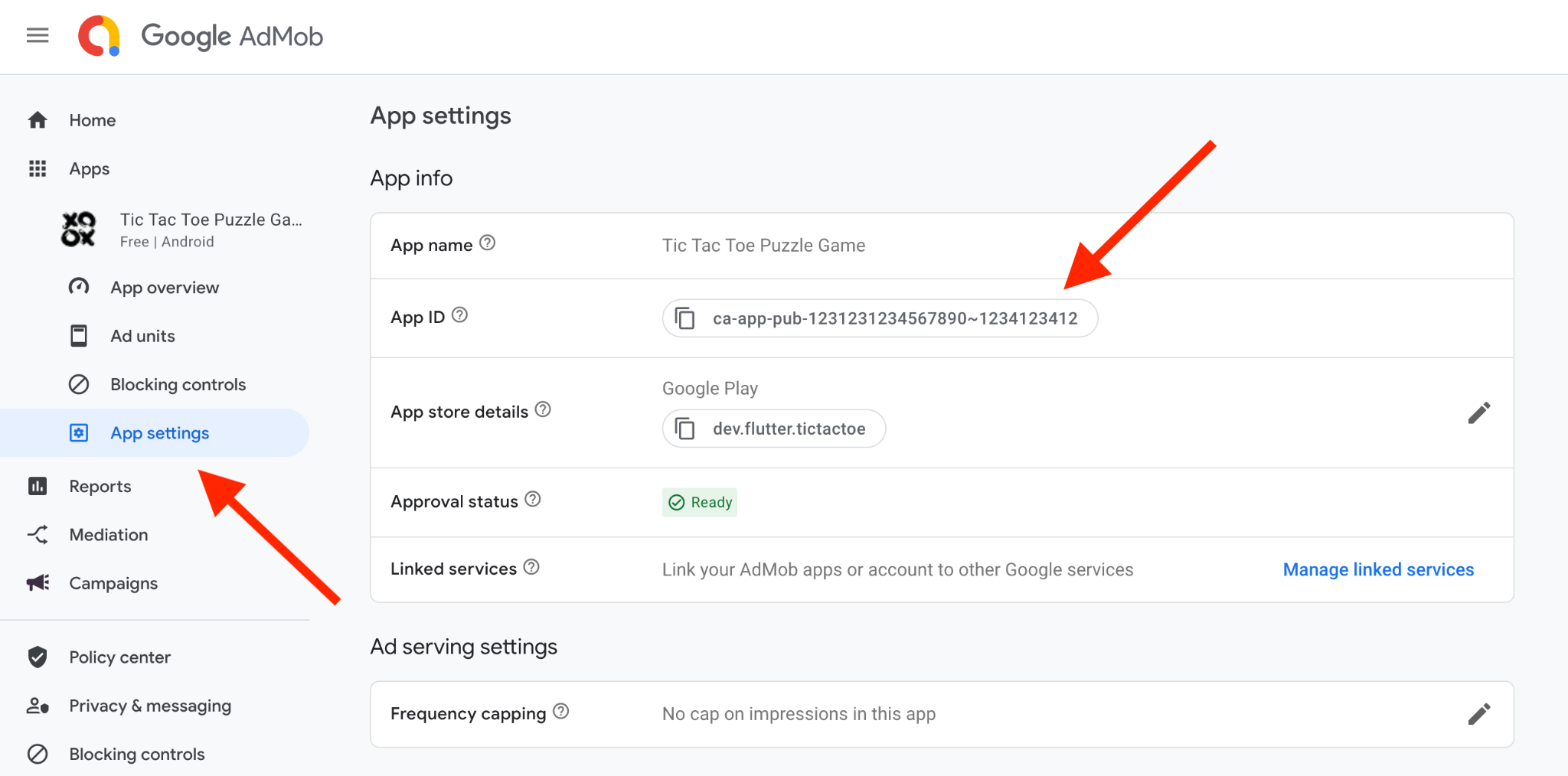
Task: Open the help tooltip beside App ID
Action: pyautogui.click(x=459, y=314)
